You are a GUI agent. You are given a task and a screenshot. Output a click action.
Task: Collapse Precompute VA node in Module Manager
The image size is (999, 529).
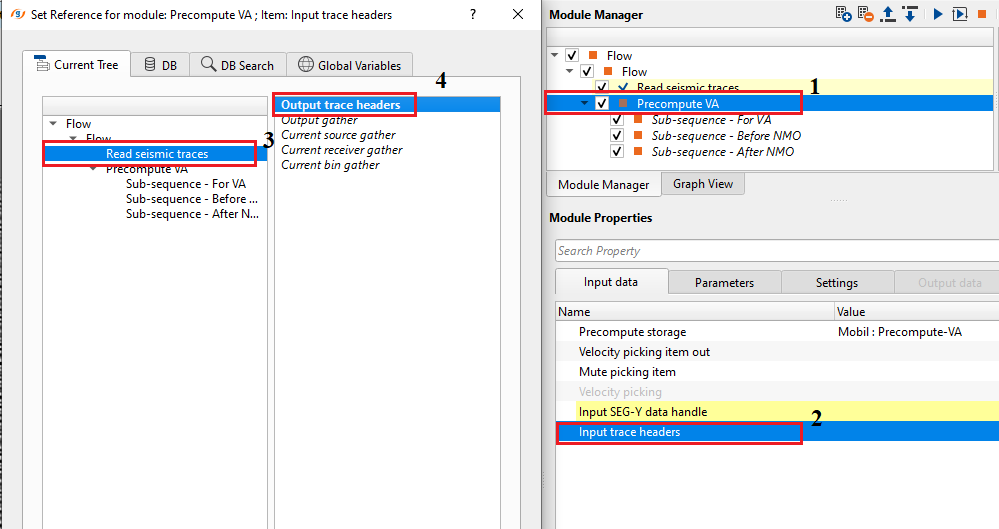(584, 103)
